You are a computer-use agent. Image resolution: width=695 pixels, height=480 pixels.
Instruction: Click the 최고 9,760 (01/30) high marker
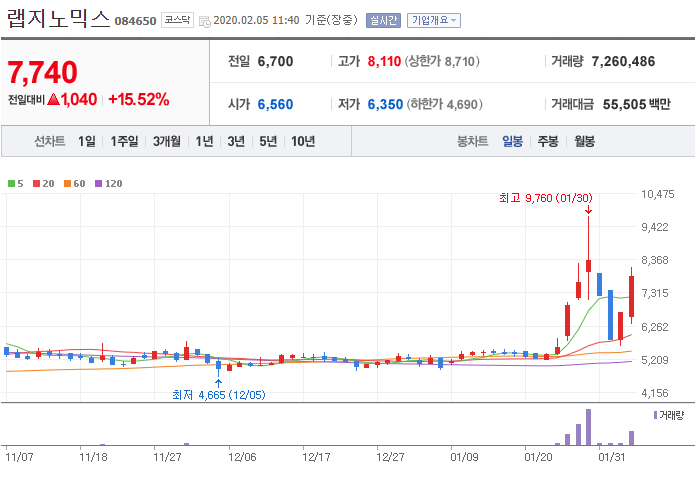pyautogui.click(x=546, y=198)
